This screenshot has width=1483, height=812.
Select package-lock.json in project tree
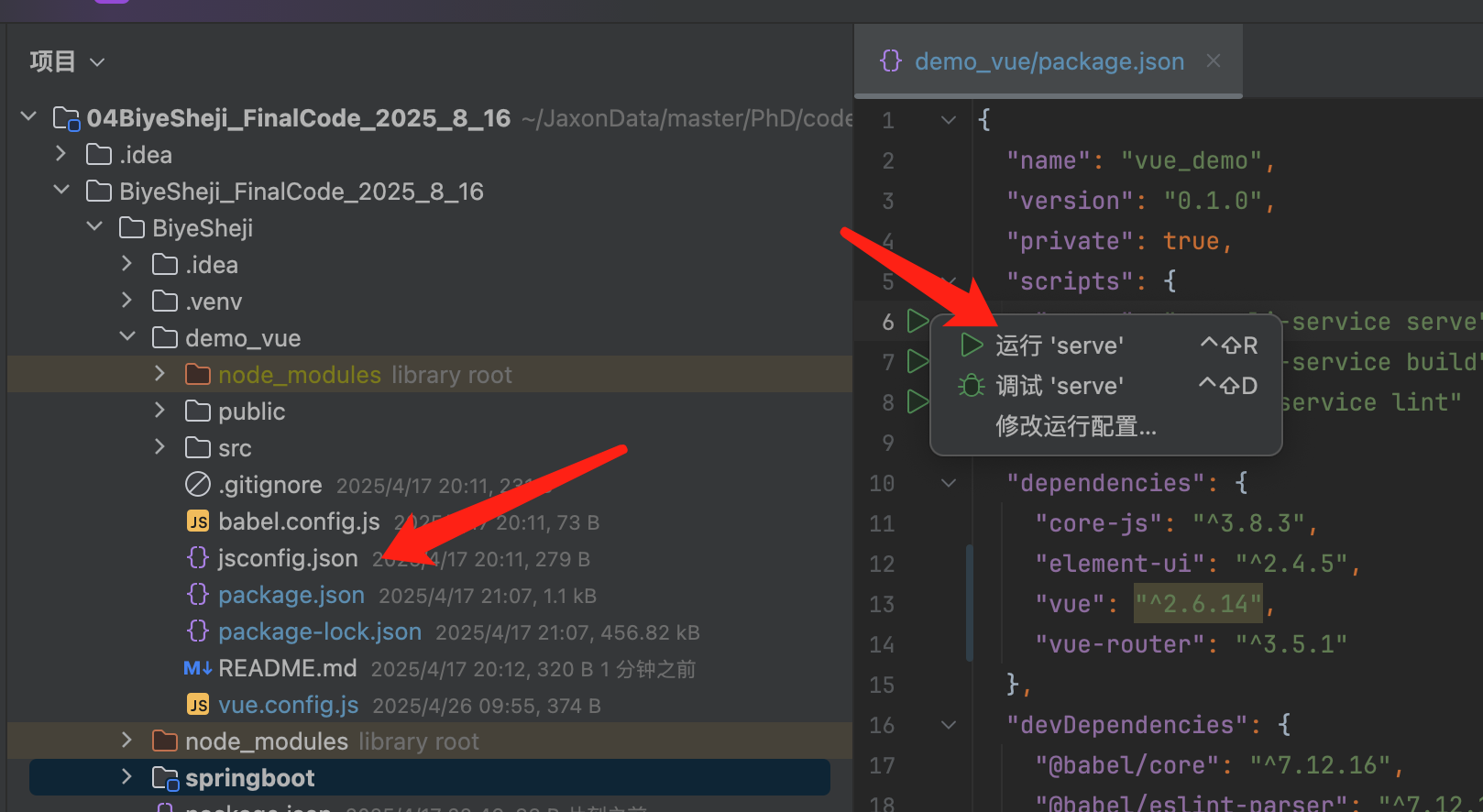(x=320, y=631)
